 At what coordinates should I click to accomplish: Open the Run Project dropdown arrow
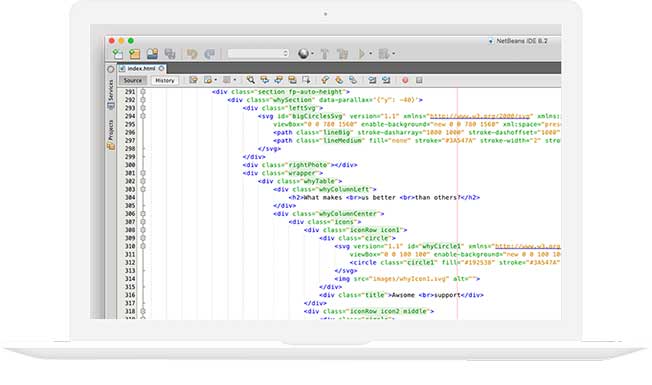[370, 54]
